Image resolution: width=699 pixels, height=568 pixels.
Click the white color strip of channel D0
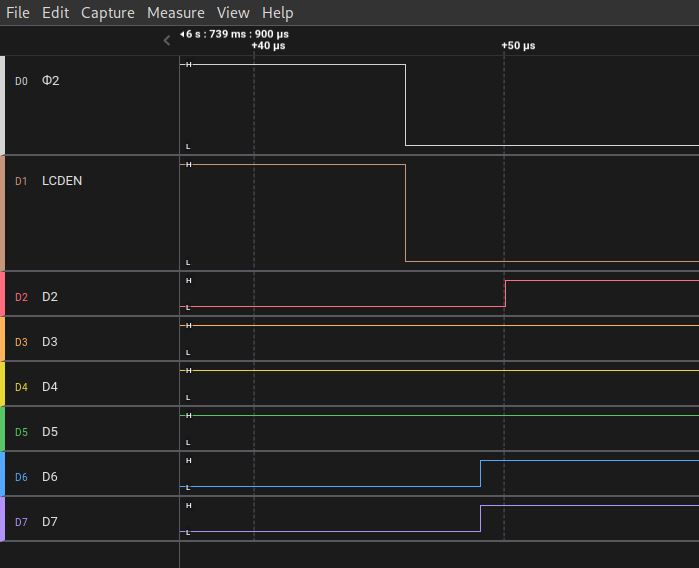3,105
